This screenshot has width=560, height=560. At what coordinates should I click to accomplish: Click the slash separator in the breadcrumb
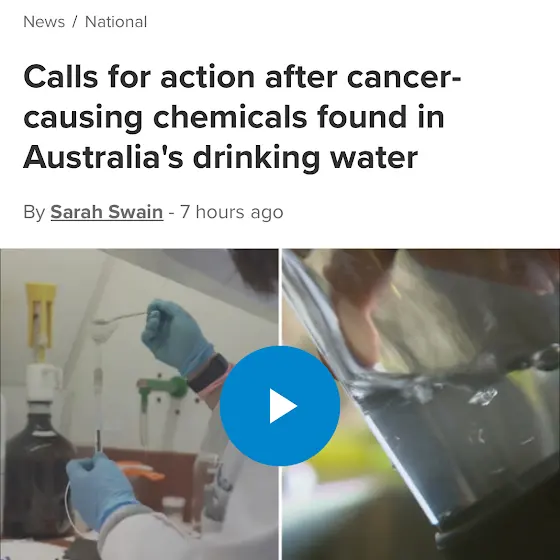tap(74, 22)
